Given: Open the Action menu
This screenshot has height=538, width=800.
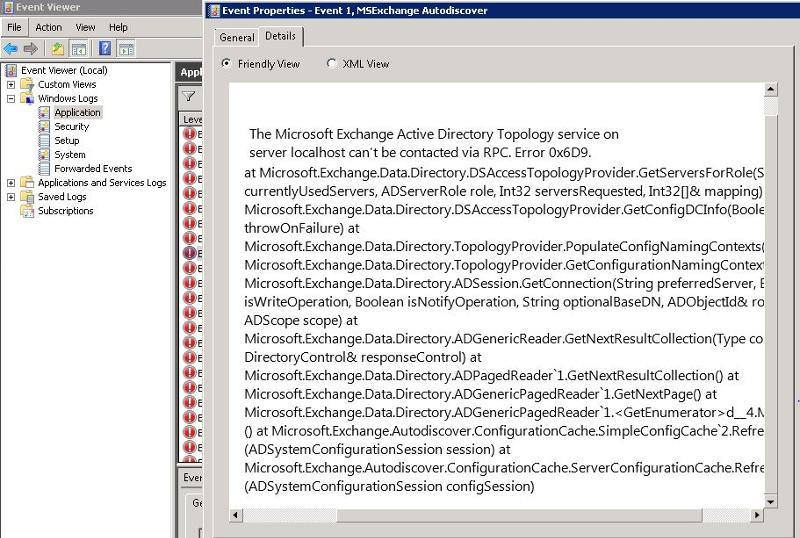Looking at the screenshot, I should tap(48, 28).
